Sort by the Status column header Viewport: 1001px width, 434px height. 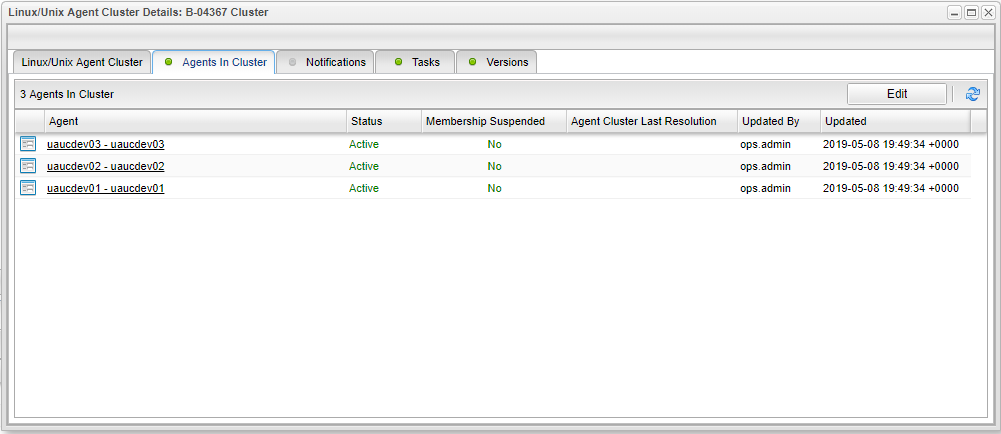point(383,121)
